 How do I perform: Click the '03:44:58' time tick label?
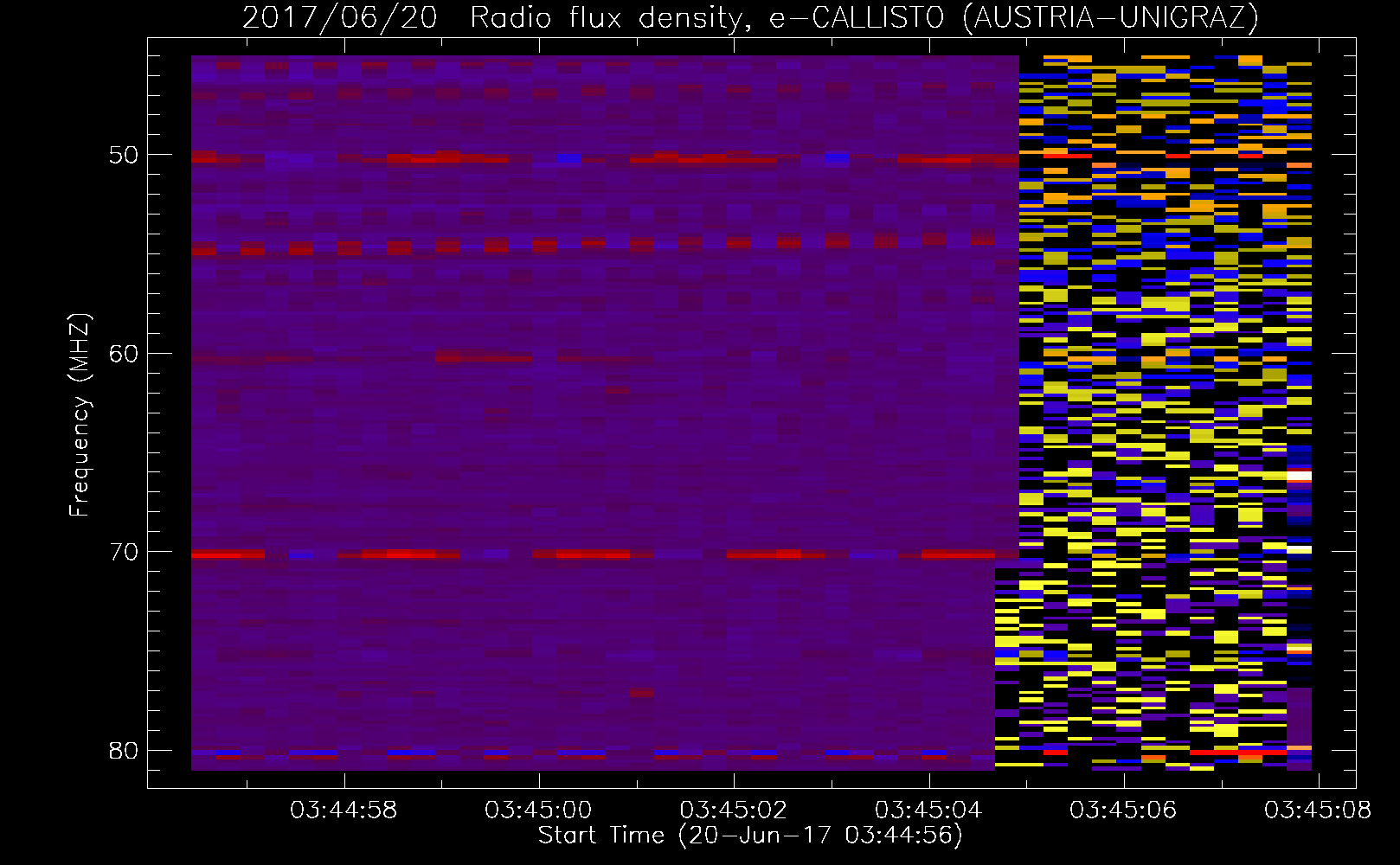click(344, 810)
